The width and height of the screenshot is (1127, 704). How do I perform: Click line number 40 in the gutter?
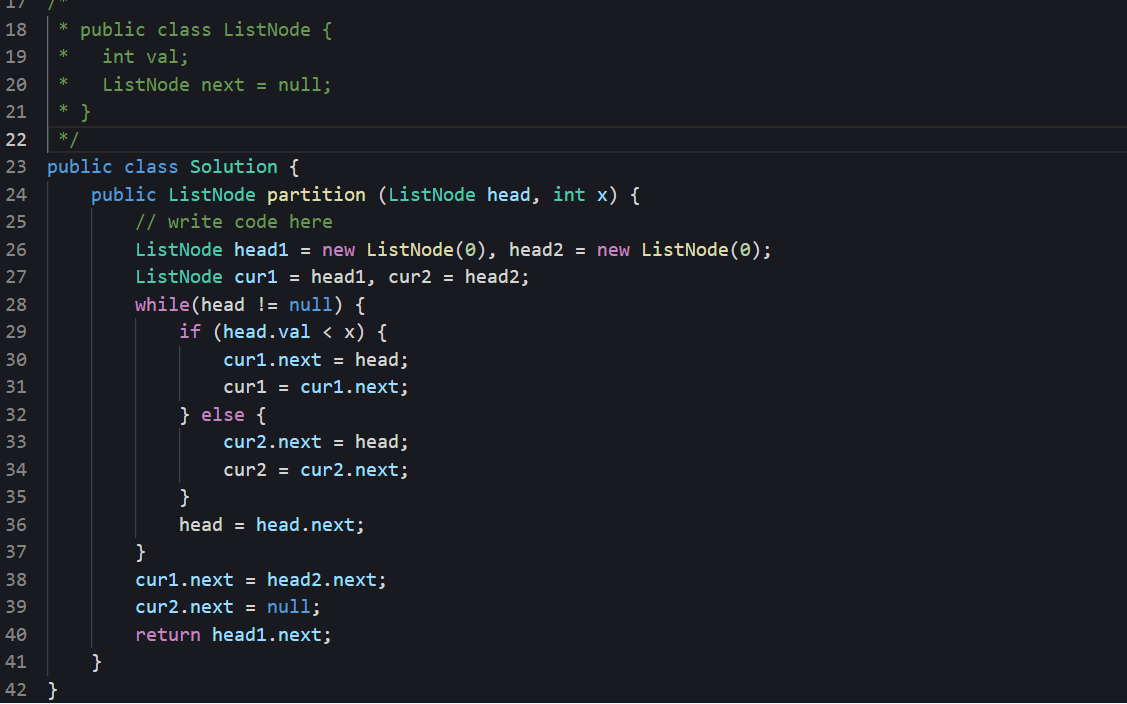(16, 636)
